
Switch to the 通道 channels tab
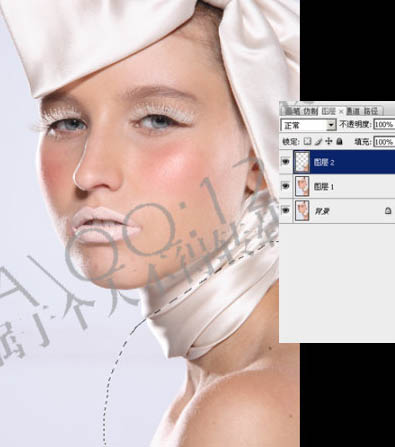tap(353, 111)
